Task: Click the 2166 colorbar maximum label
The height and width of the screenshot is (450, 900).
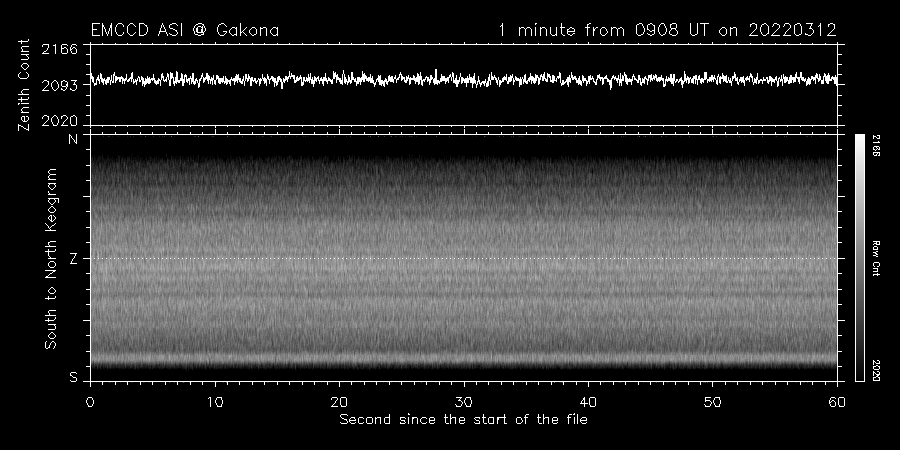Action: coord(876,146)
